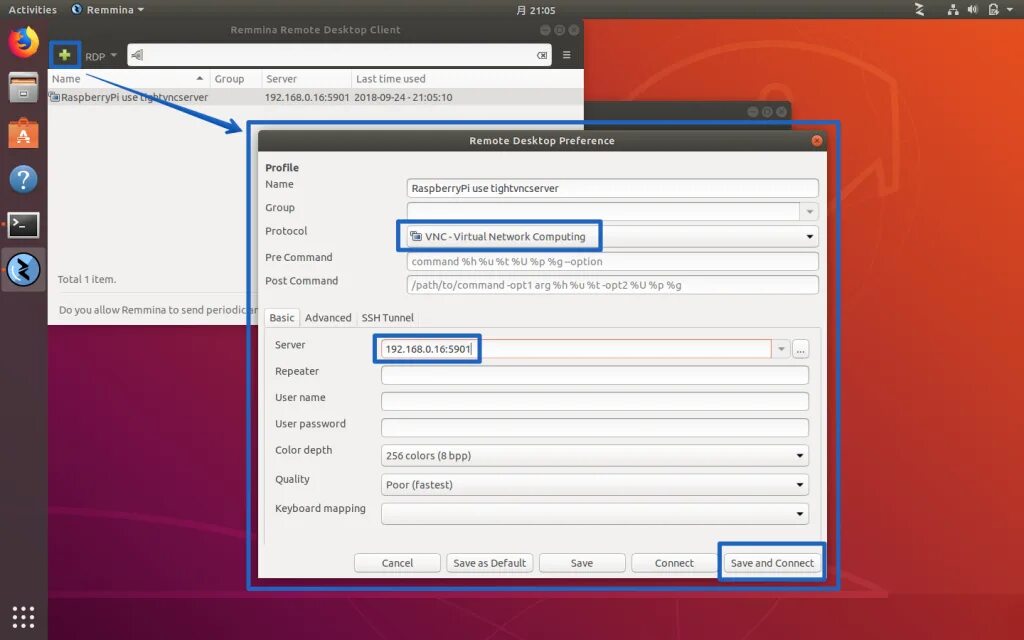Open the Remmina app menu in top bar
This screenshot has width=1024, height=640.
pos(108,10)
